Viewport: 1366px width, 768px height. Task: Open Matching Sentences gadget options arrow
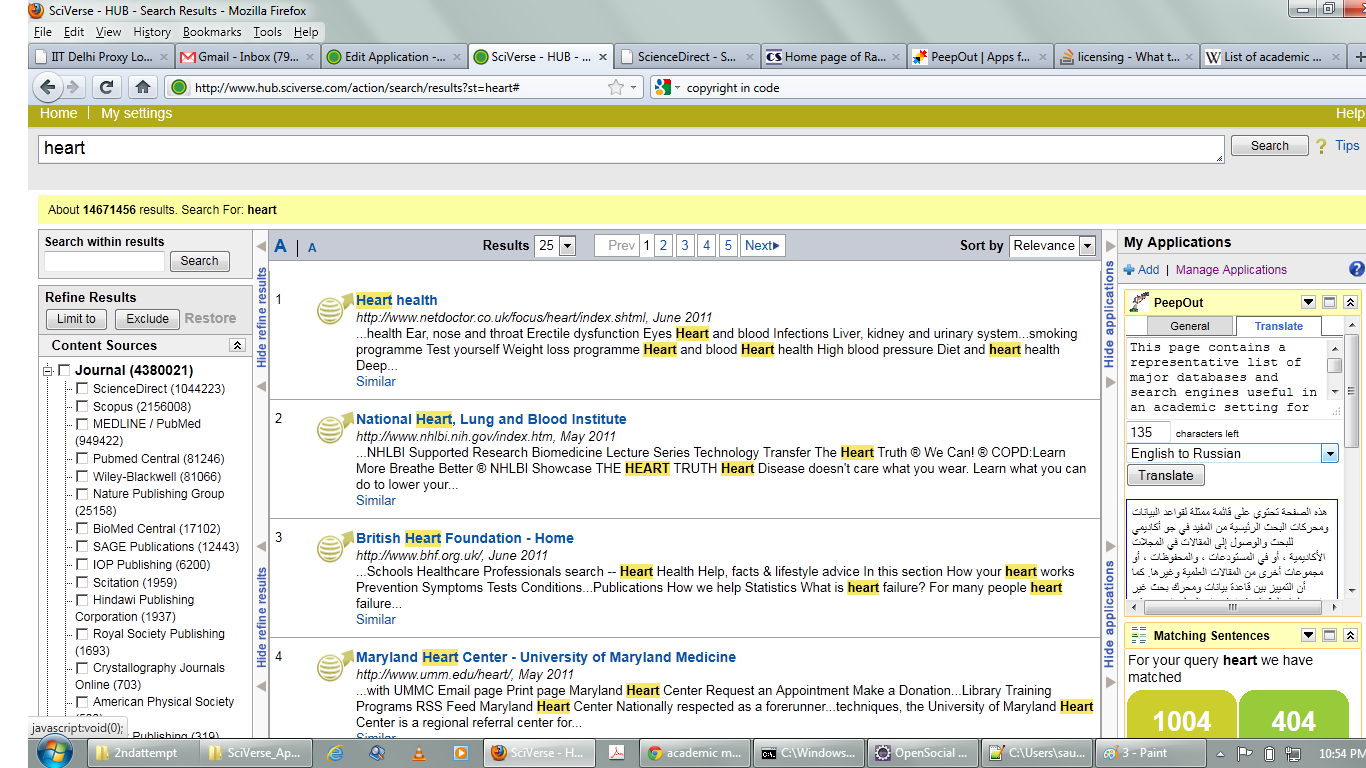click(x=1308, y=635)
